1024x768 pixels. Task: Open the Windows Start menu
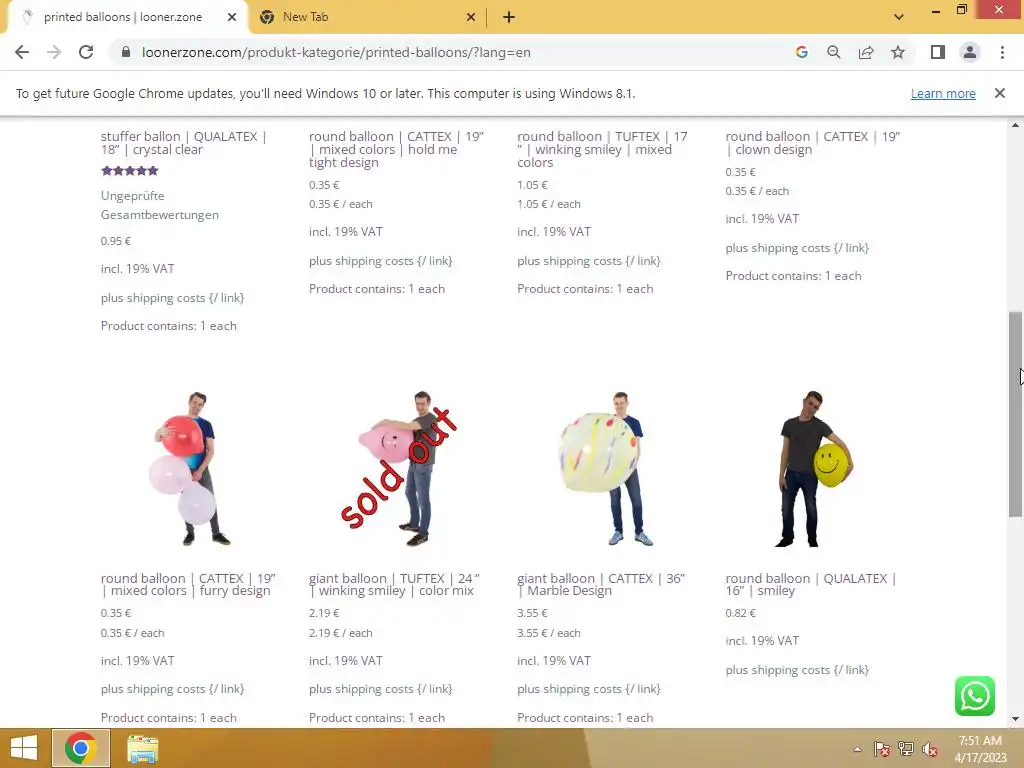coord(24,748)
